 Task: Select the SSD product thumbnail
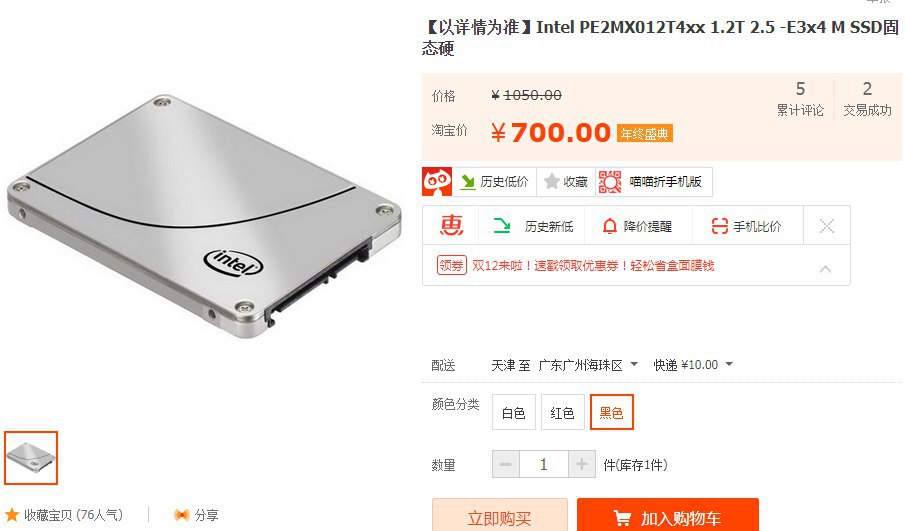(31, 458)
